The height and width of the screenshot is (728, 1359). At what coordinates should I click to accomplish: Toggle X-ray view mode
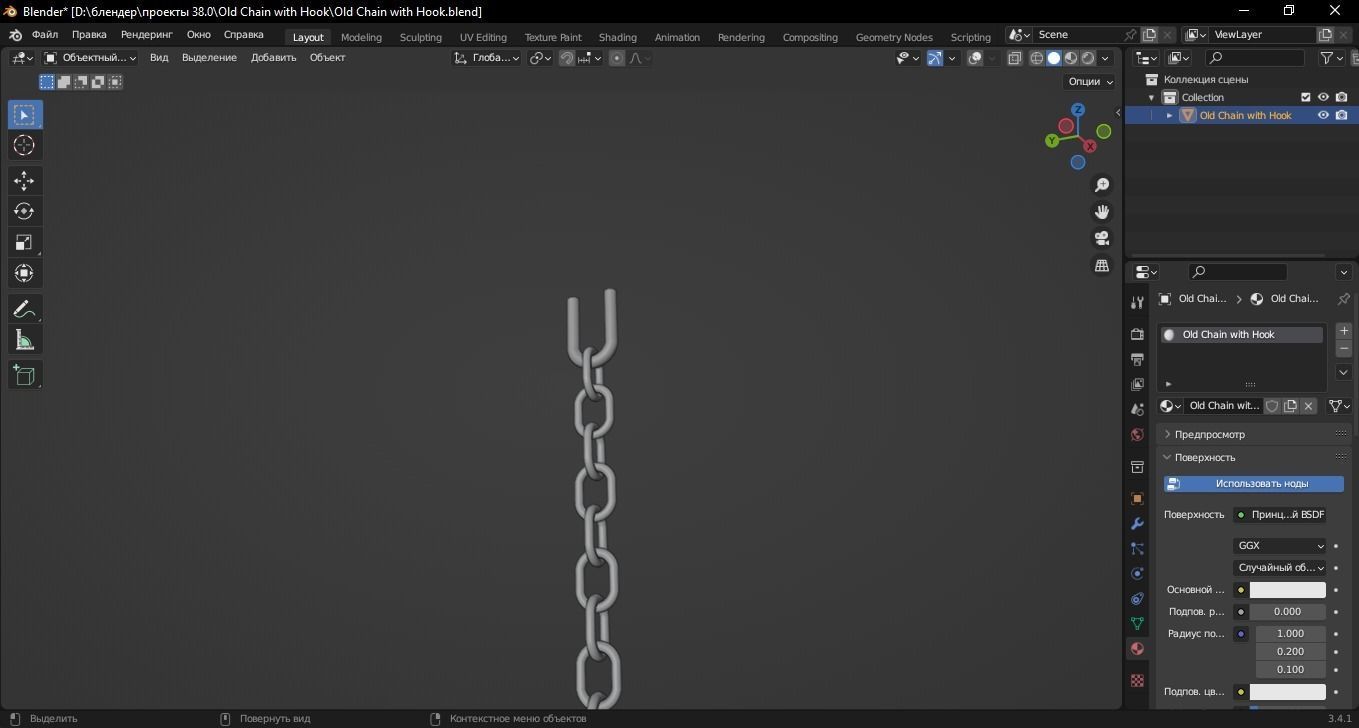point(1015,58)
